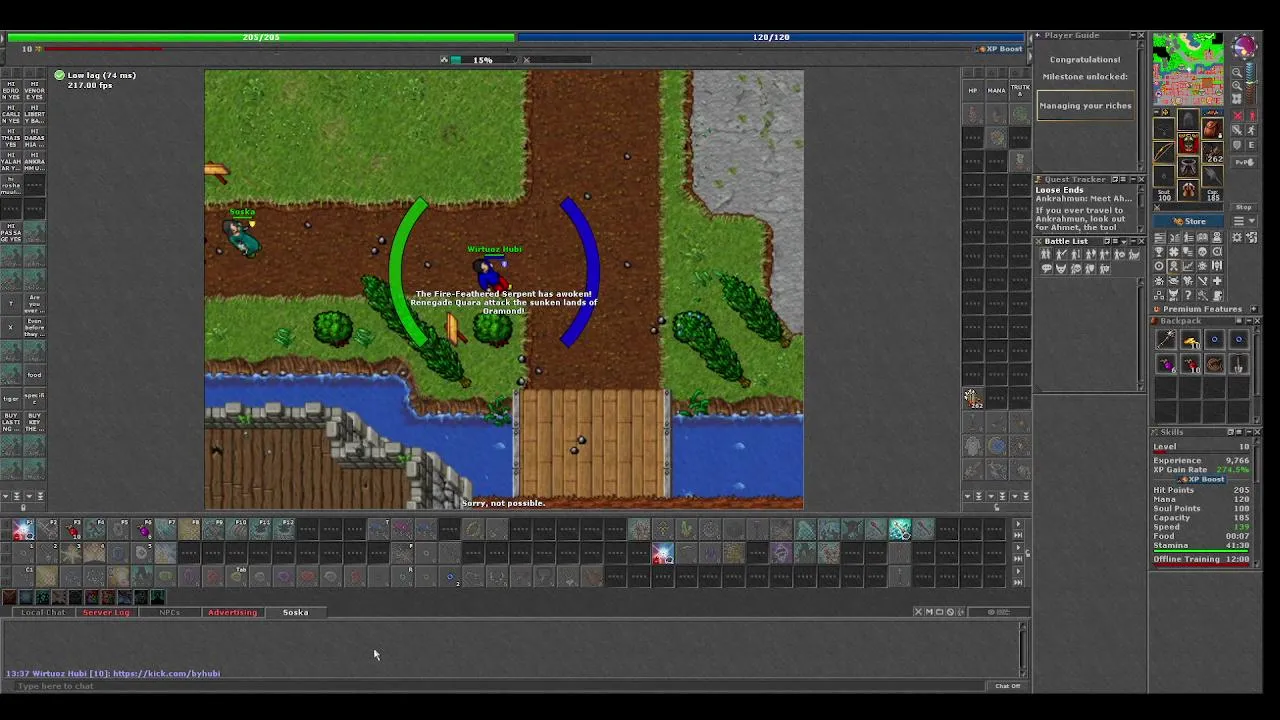
Task: Switch to the Advertising chat tab
Action: [232, 612]
